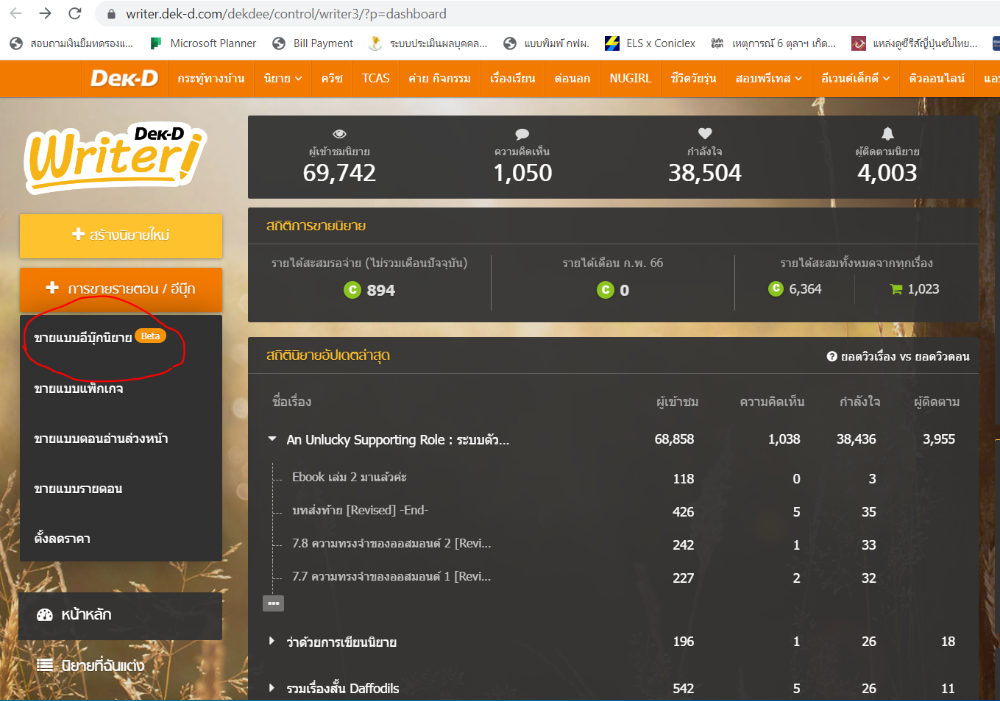Click the Dek-D logo in navbar

pyautogui.click(x=123, y=78)
